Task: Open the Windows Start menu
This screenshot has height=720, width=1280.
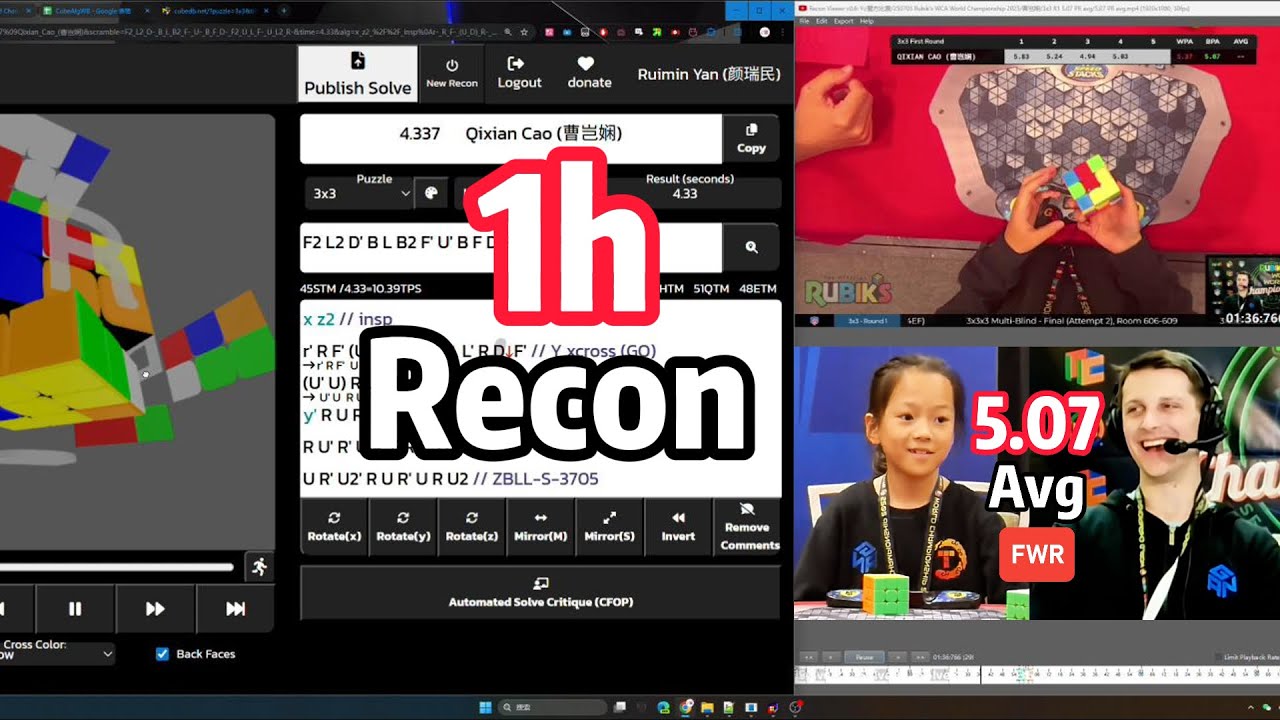Action: (486, 707)
